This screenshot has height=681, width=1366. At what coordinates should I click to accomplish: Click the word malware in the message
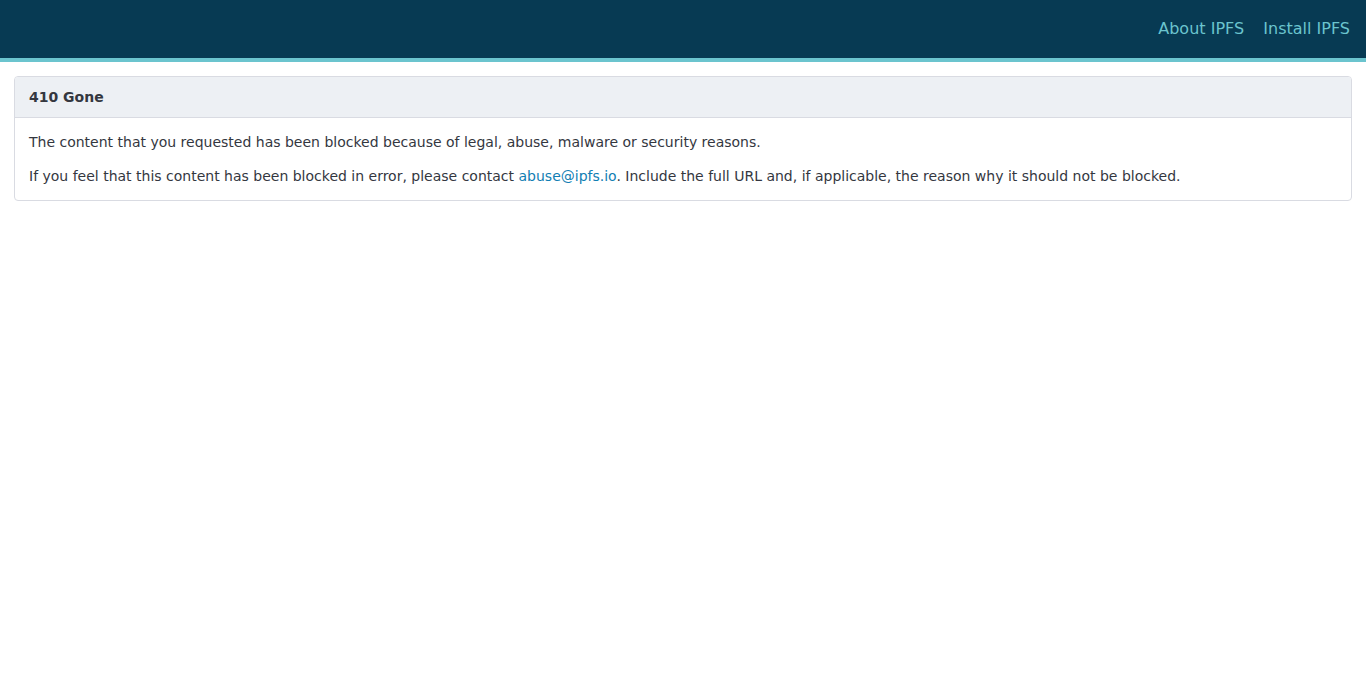click(588, 142)
